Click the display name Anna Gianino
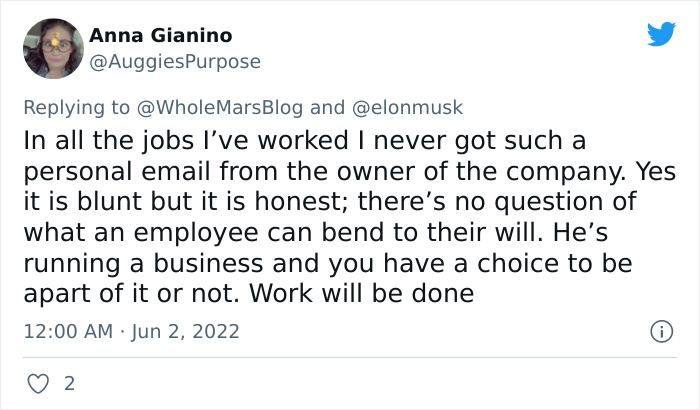The width and height of the screenshot is (700, 410). click(160, 36)
